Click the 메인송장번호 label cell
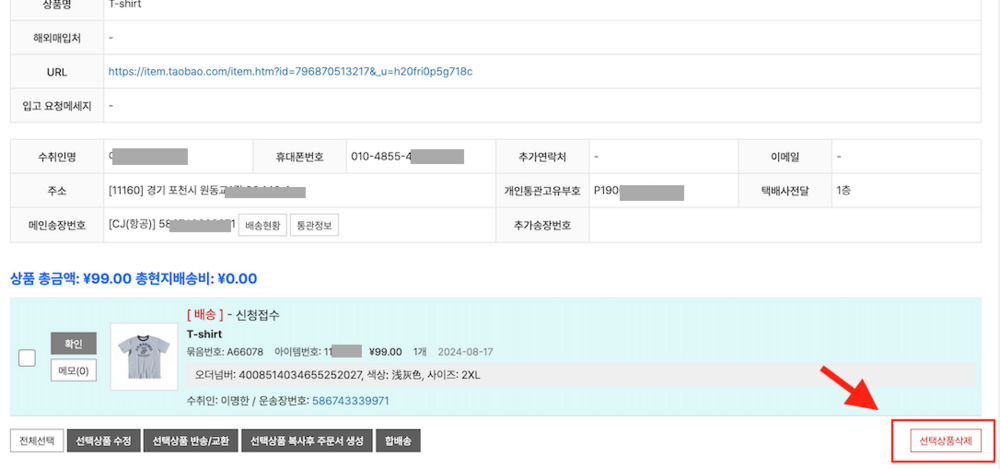Image resolution: width=1000 pixels, height=469 pixels. pyautogui.click(x=57, y=225)
